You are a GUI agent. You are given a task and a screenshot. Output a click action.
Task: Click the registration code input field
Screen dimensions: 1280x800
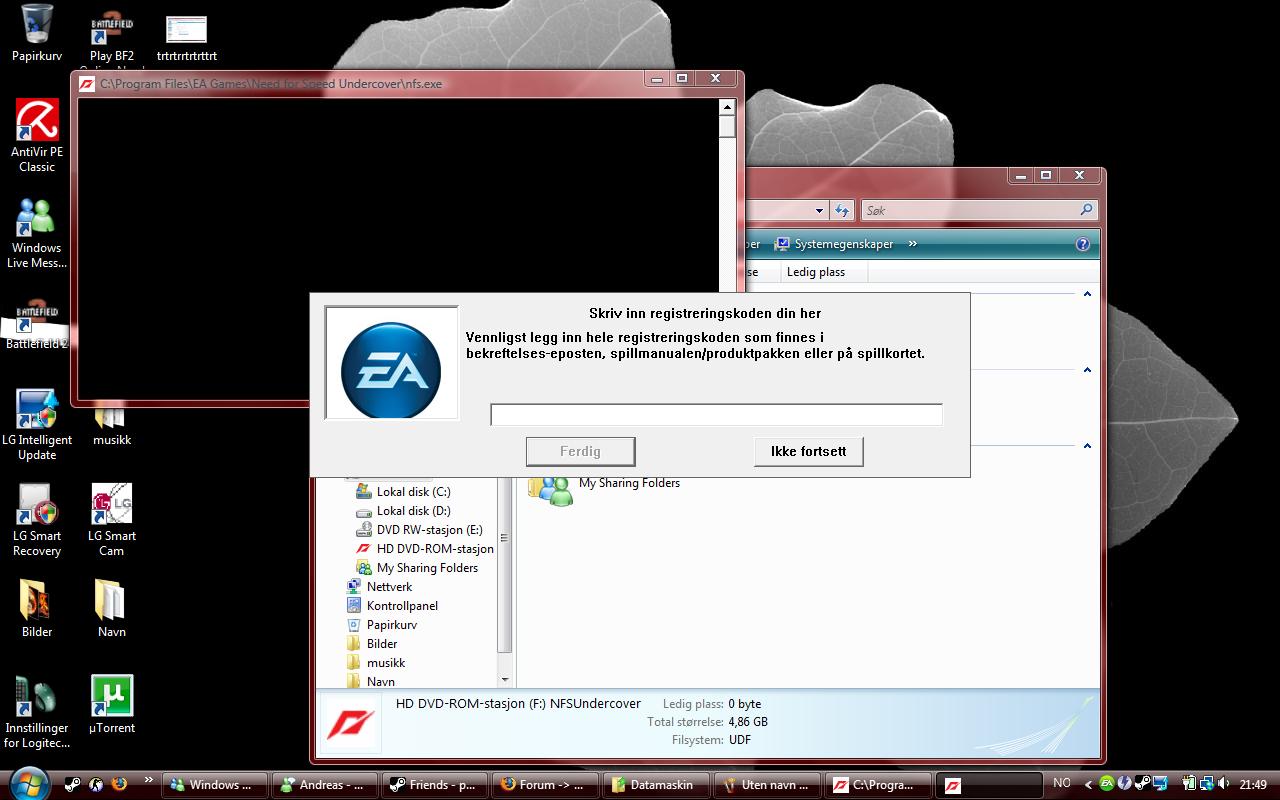[716, 414]
